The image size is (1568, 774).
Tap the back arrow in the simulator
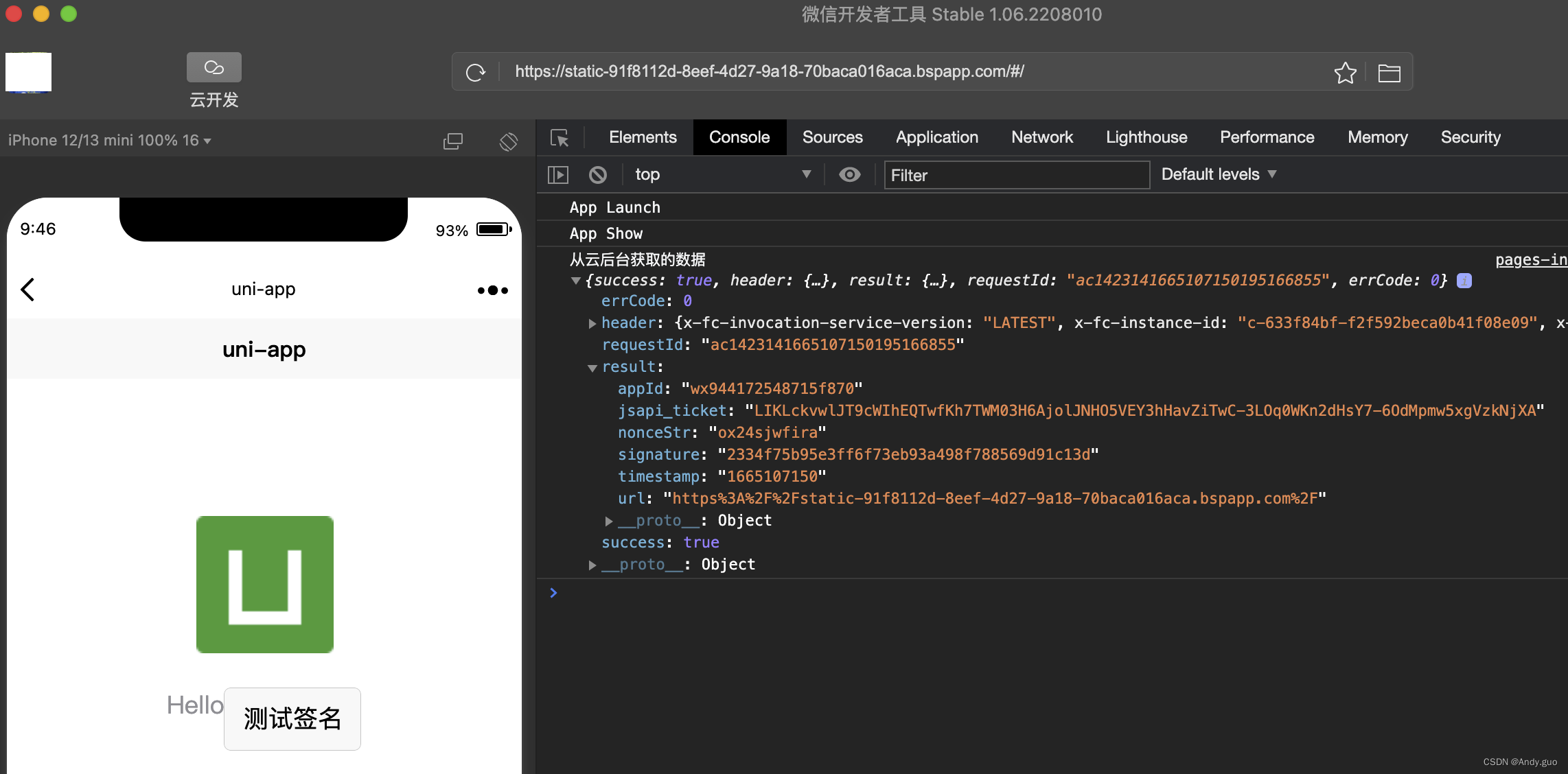27,290
